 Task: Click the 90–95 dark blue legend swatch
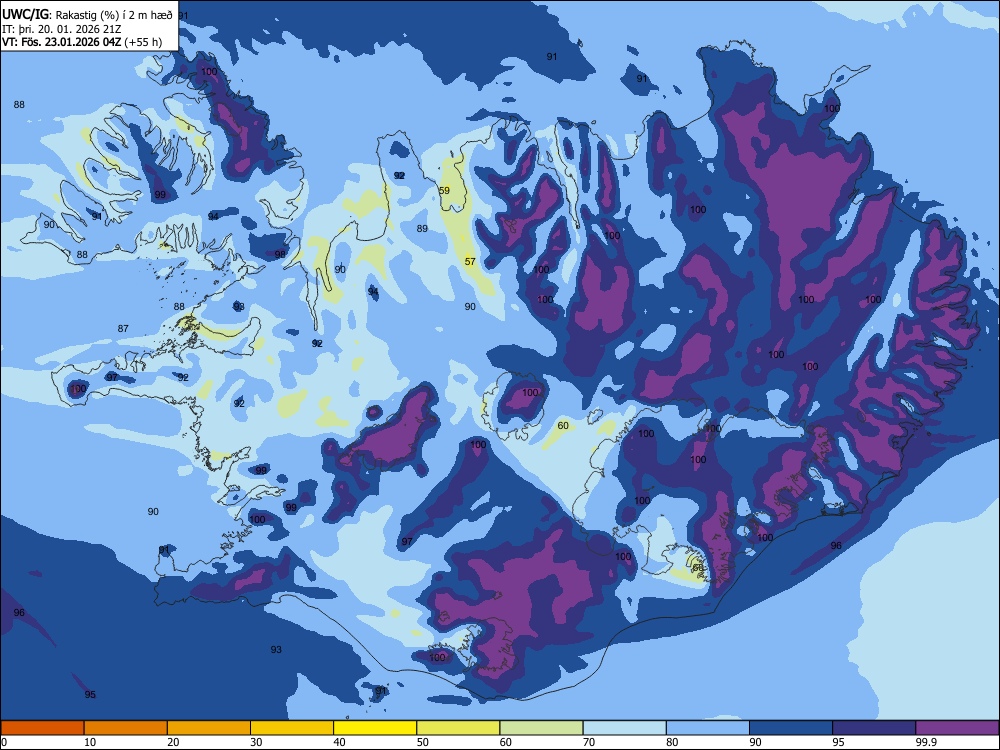point(791,728)
